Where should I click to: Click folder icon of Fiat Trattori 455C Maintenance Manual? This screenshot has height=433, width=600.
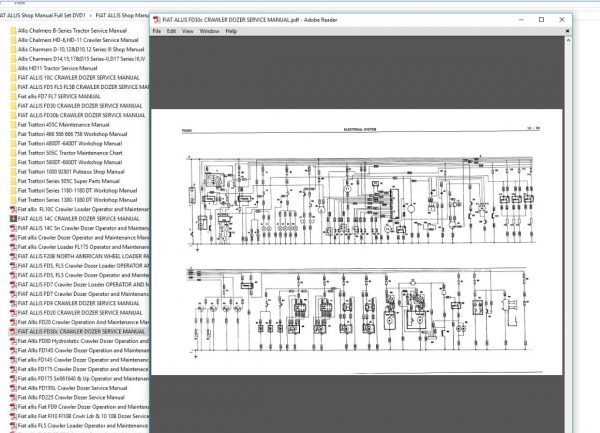[13, 125]
